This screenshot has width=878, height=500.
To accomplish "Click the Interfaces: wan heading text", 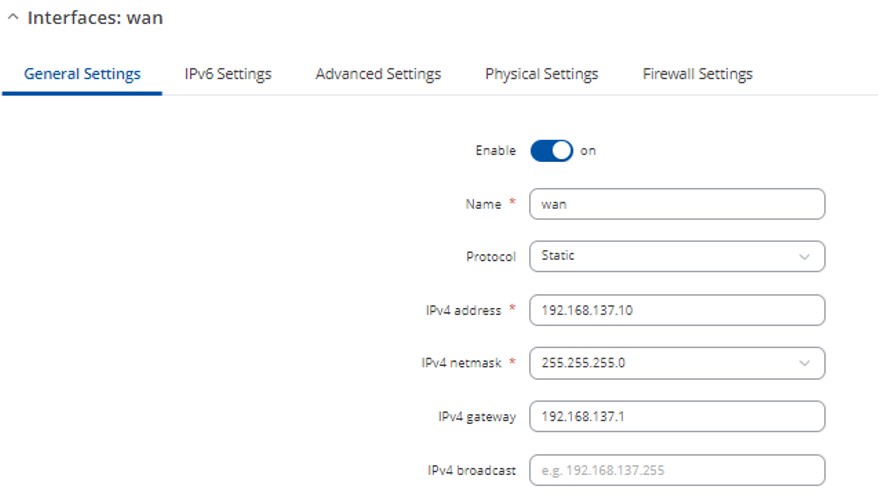I will [95, 18].
